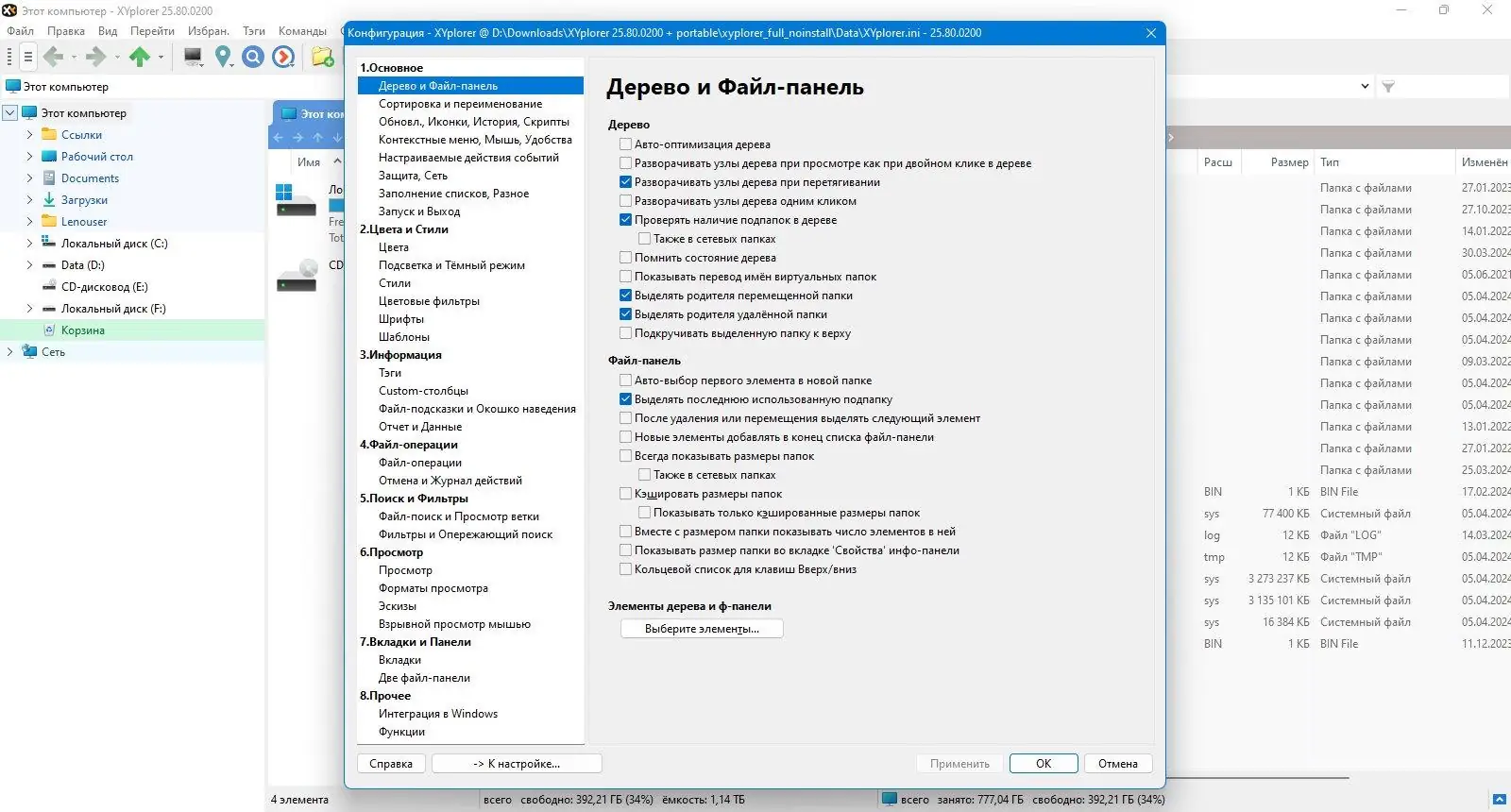Viewport: 1511px width, 812px height.
Task: Expand the Рабочий стол tree node
Action: click(29, 157)
